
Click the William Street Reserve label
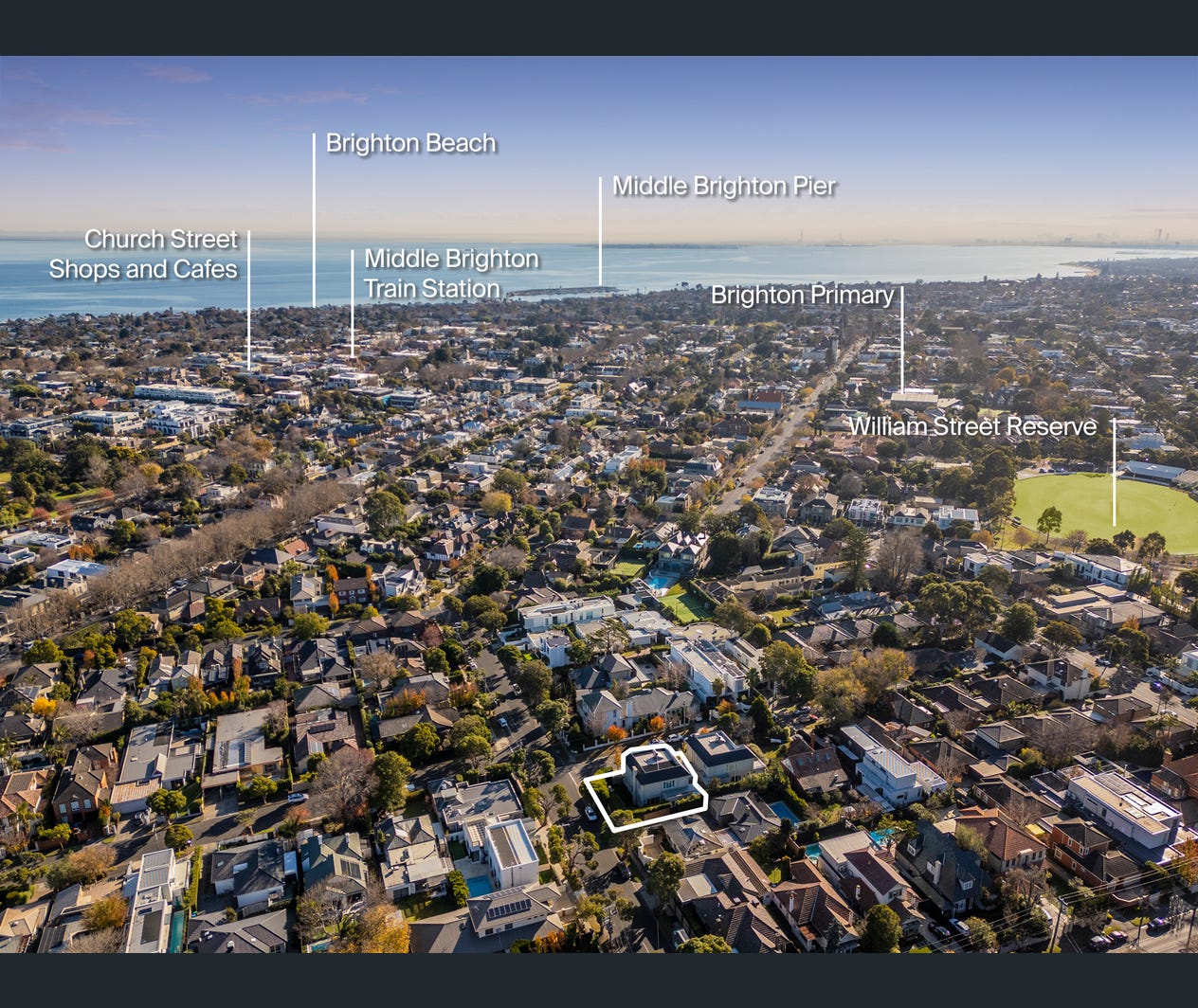pos(972,426)
